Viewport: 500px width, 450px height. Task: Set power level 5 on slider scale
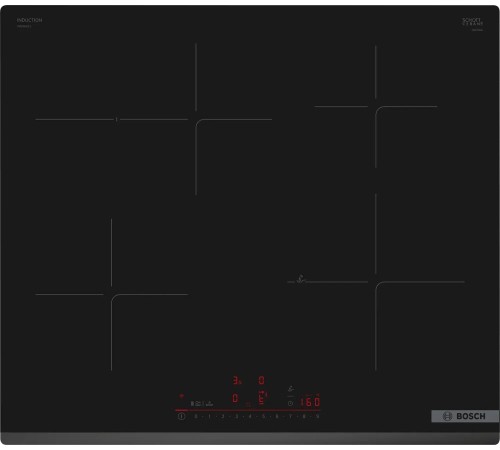[263, 416]
